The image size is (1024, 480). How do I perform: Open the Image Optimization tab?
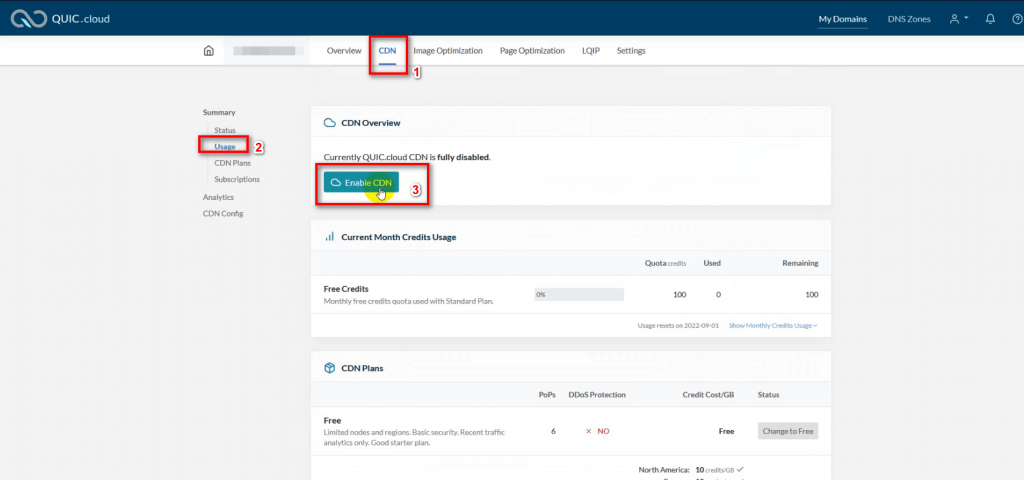(448, 50)
